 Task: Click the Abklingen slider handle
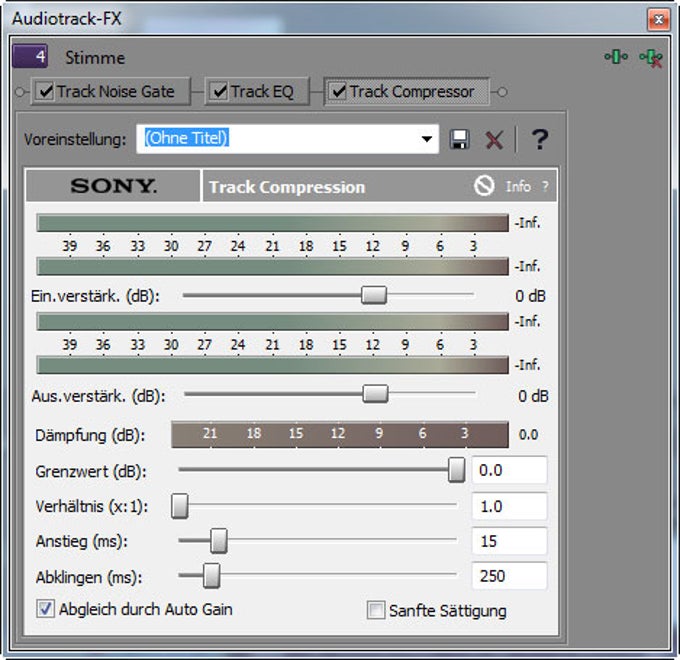[212, 575]
